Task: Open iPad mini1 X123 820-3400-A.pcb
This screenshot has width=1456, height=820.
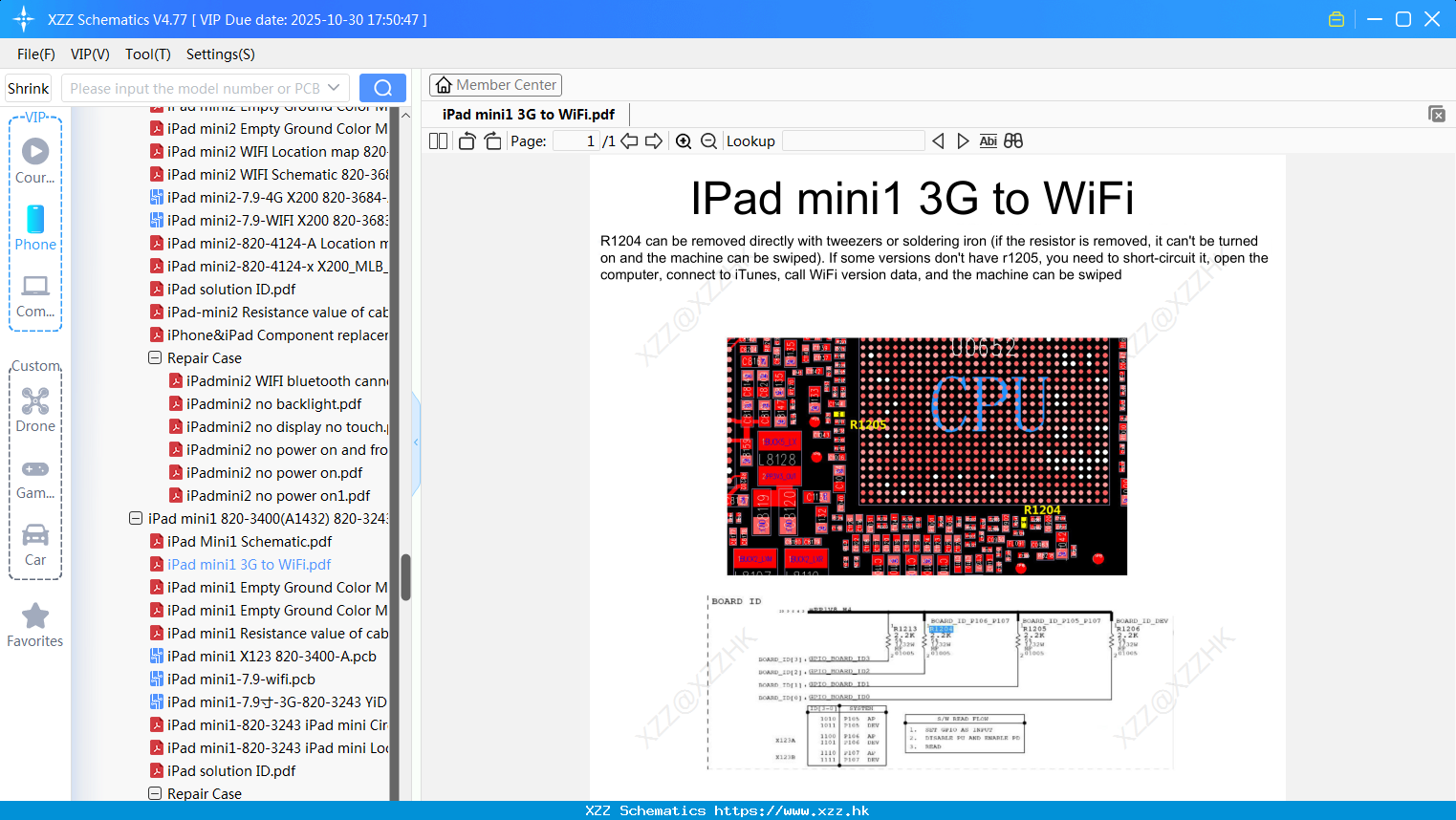Action: click(272, 657)
